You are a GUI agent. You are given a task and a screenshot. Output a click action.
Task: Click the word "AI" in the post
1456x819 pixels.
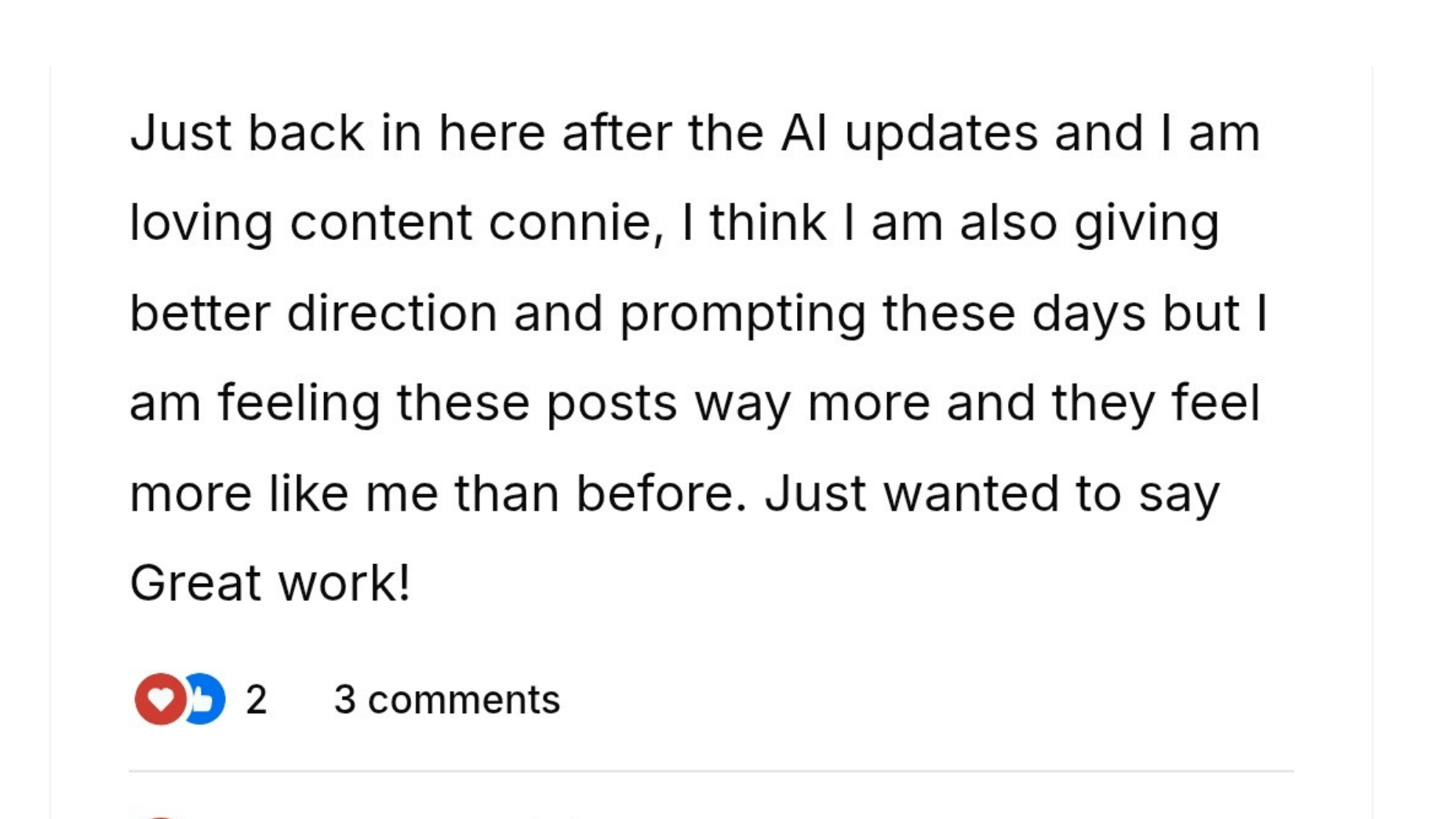coord(803,133)
